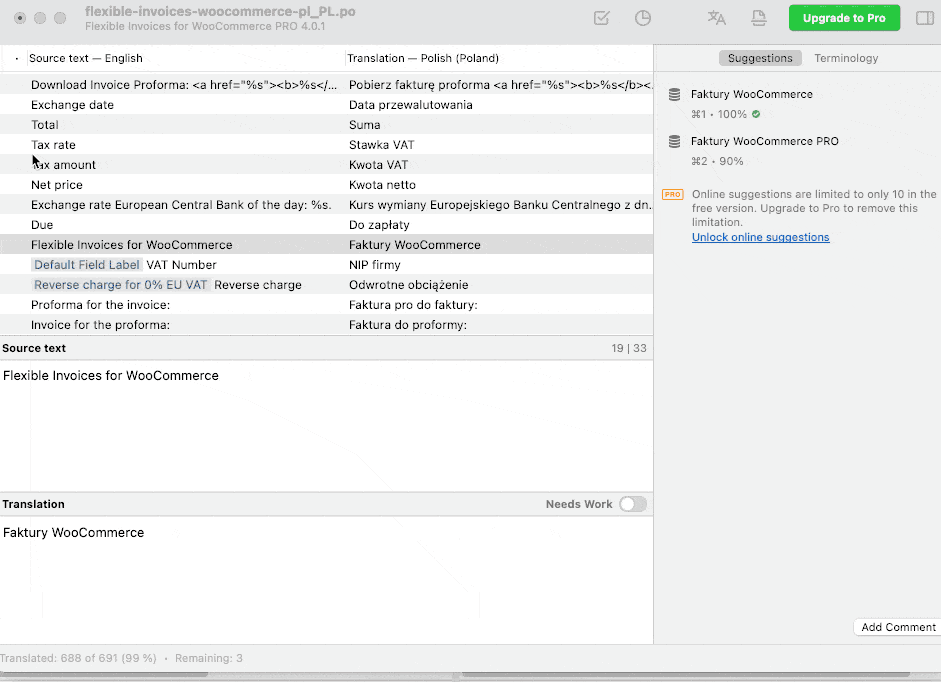Click the Update from code clock icon
The height and width of the screenshot is (682, 941).
643,18
